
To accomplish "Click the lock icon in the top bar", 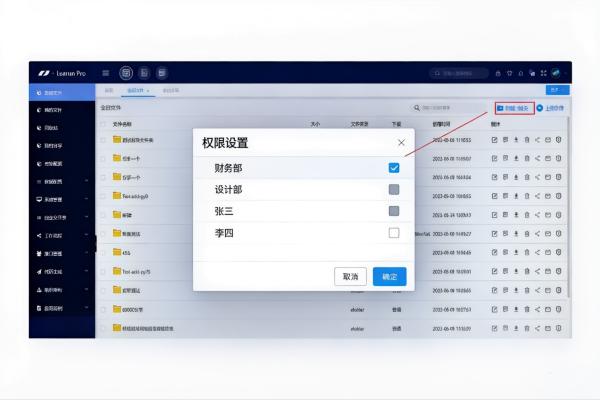I will tap(498, 73).
